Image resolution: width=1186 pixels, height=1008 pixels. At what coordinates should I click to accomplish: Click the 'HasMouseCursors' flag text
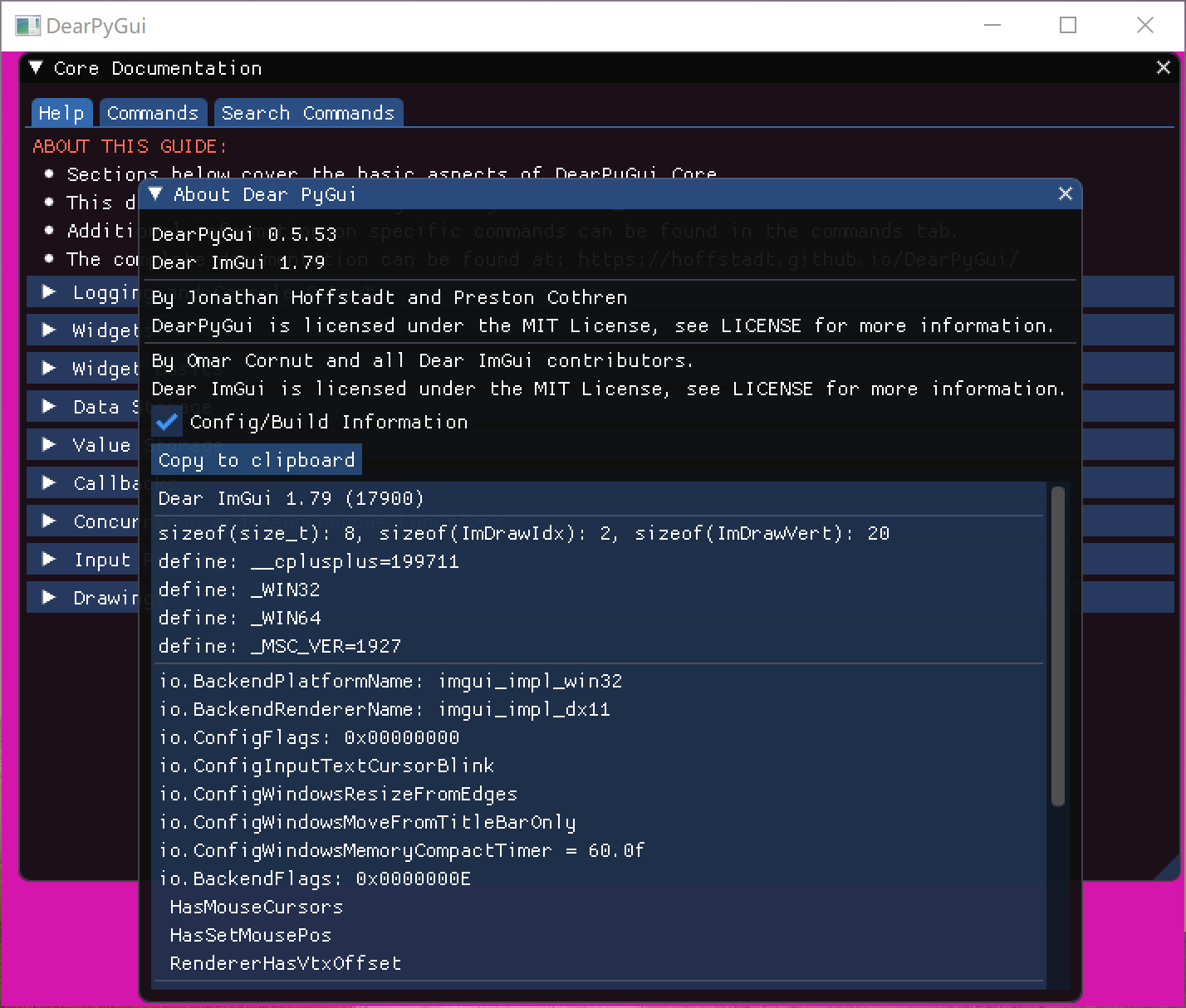[257, 907]
